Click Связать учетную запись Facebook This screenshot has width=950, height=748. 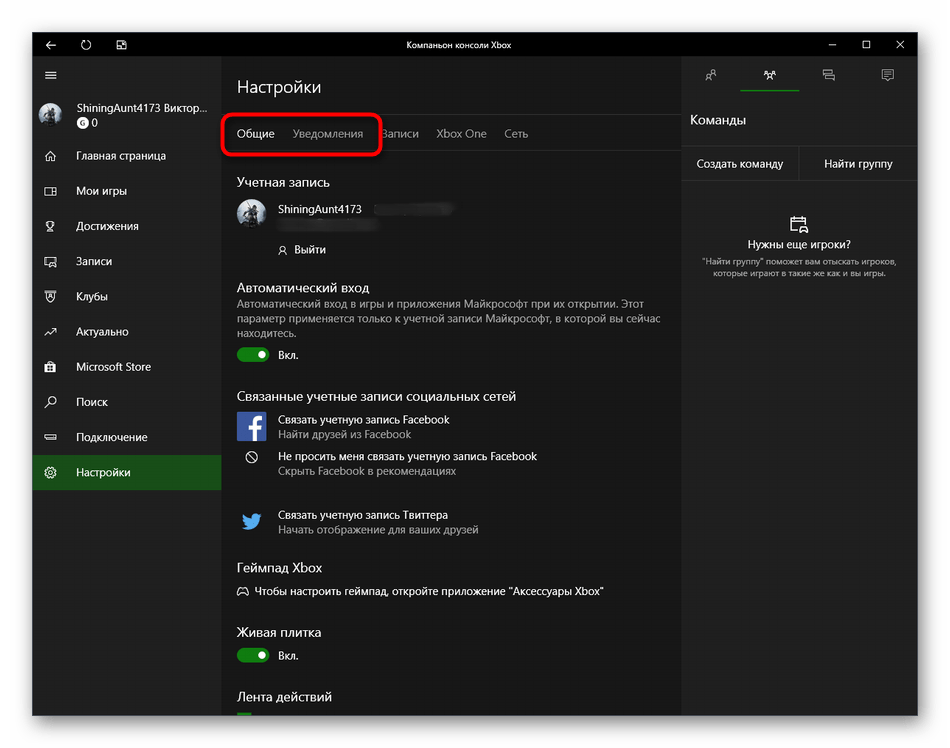coord(364,420)
